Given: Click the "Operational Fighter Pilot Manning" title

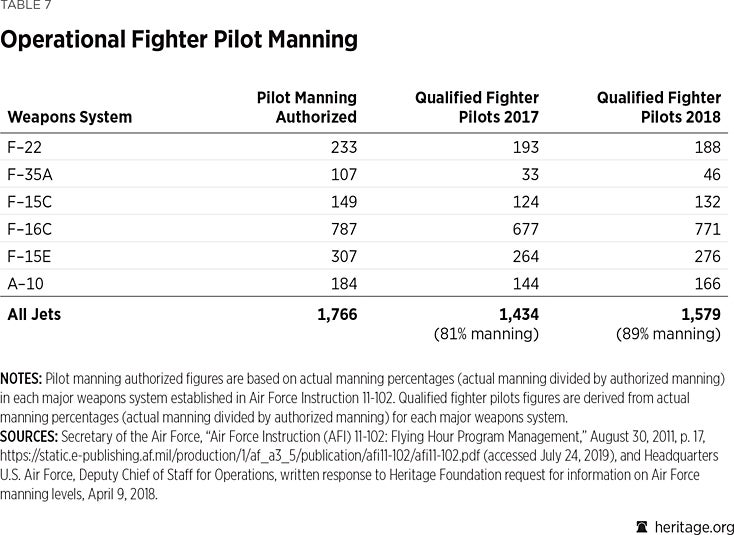Looking at the screenshot, I should pyautogui.click(x=179, y=40).
